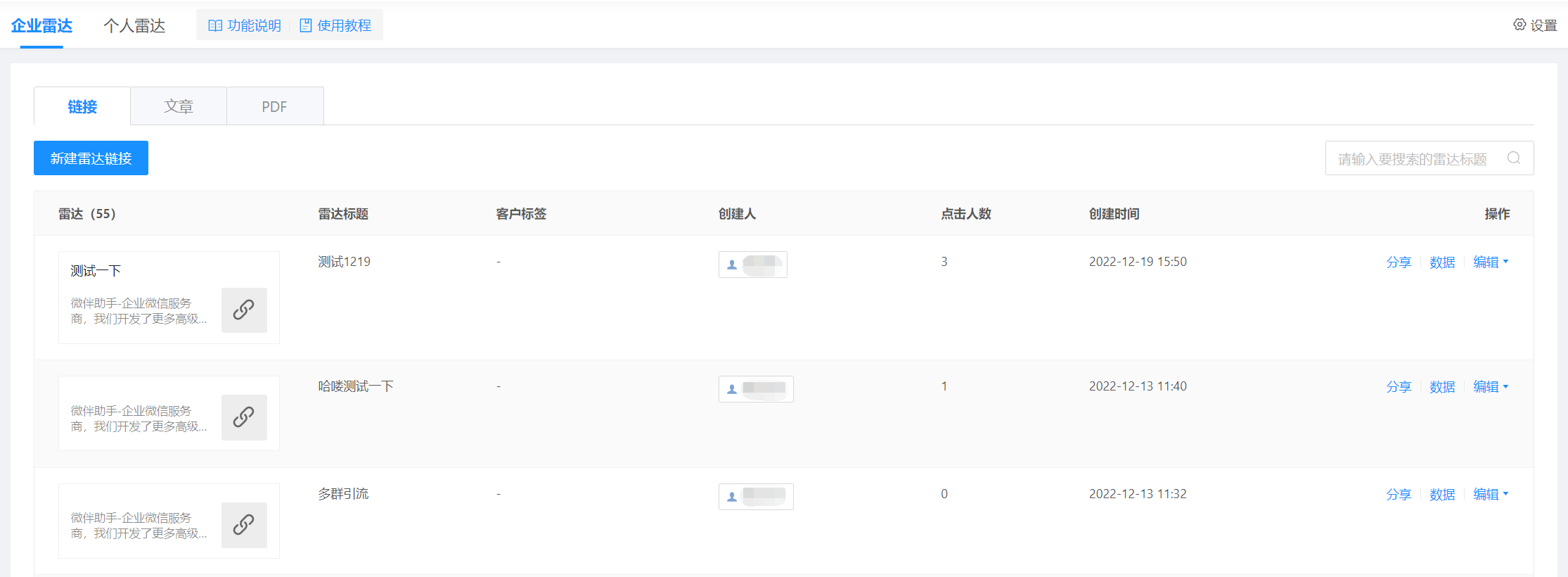Focus the radar title search field
The height and width of the screenshot is (577, 1568).
tap(1413, 158)
